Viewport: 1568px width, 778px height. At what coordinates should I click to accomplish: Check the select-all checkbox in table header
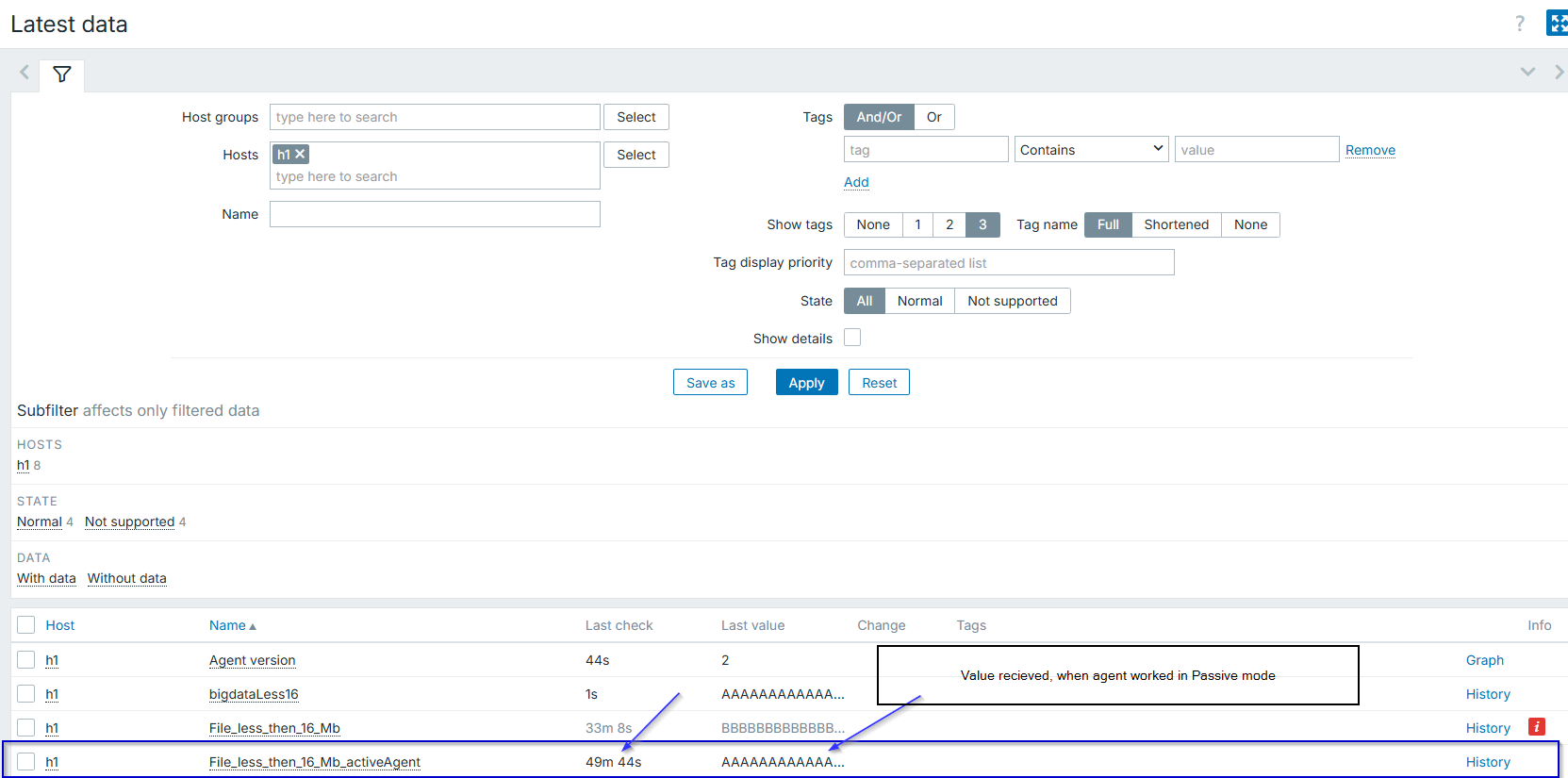26,625
